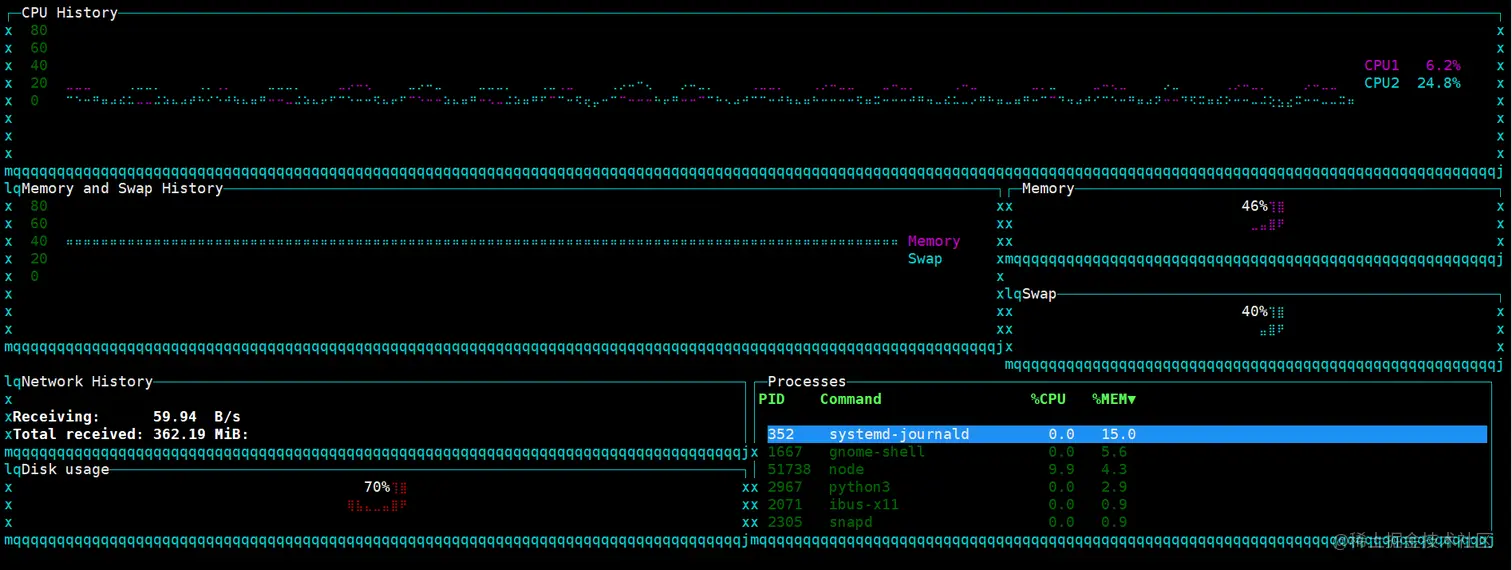Click the 9.9 %CPU value for node

1061,469
